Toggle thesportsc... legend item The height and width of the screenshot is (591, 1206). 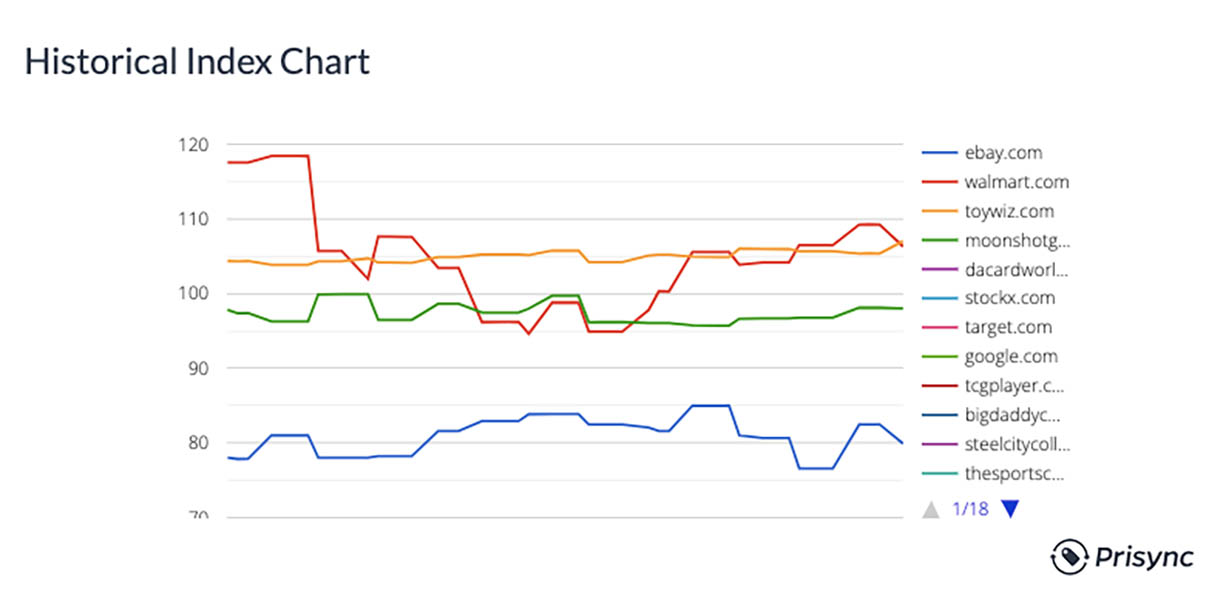coord(1014,473)
